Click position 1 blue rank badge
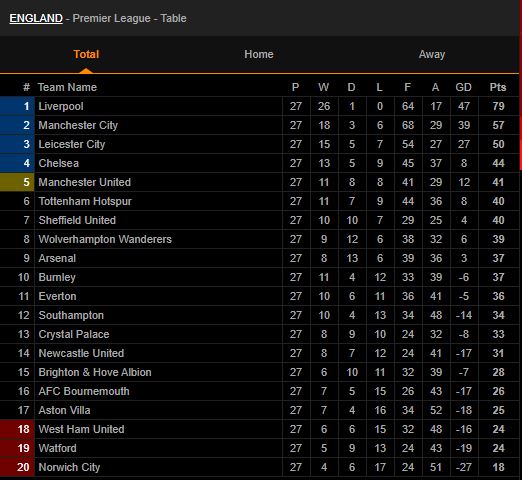The width and height of the screenshot is (522, 480). pos(17,106)
